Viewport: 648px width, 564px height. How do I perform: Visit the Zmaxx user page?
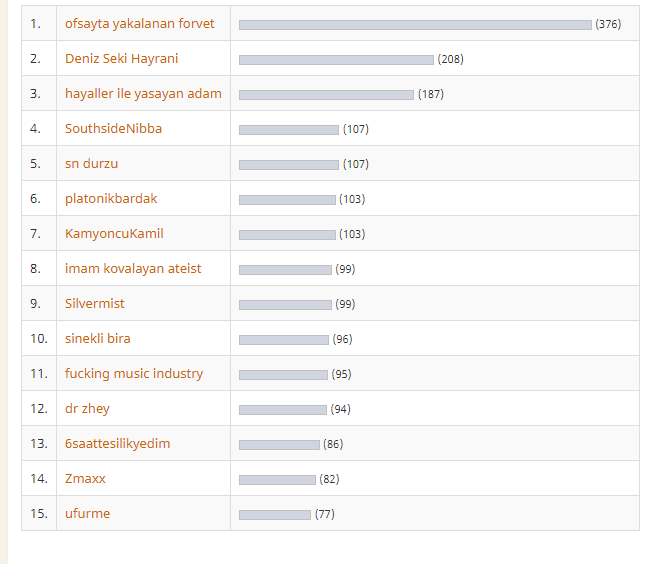click(85, 479)
